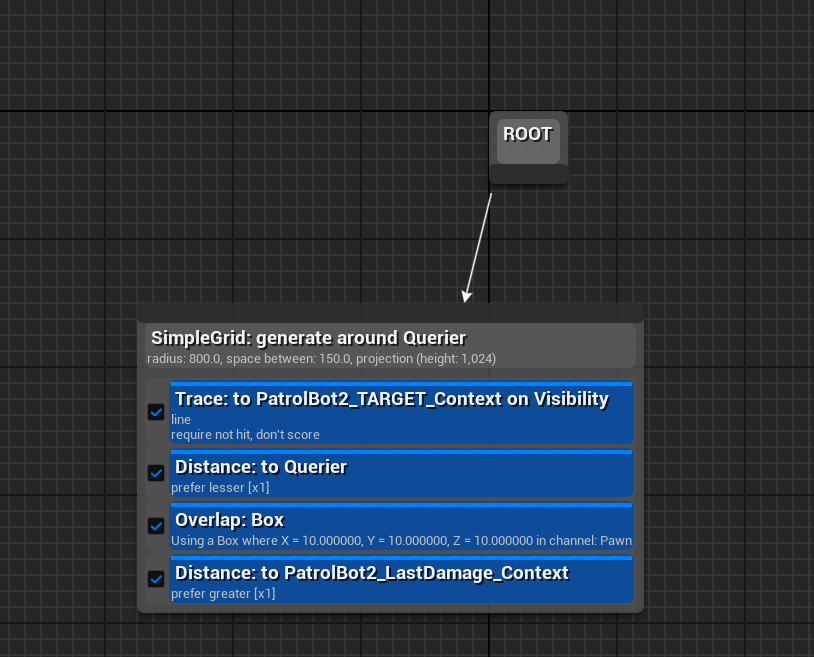Click the 'require not hit, don't score' text

pyautogui.click(x=245, y=434)
